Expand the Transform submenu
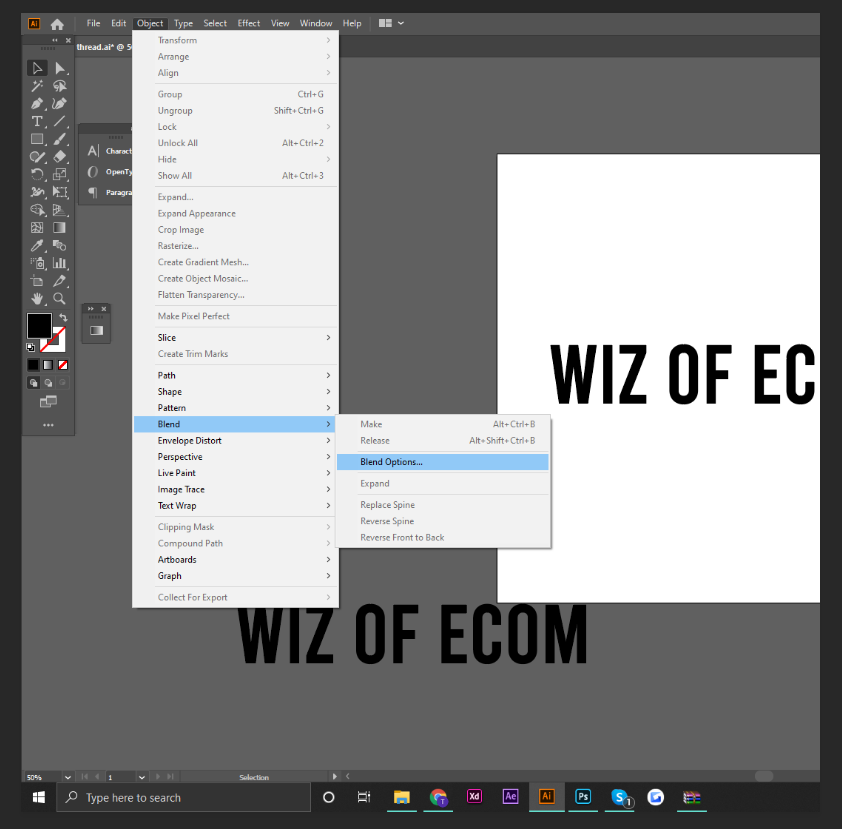The image size is (842, 829). (180, 40)
